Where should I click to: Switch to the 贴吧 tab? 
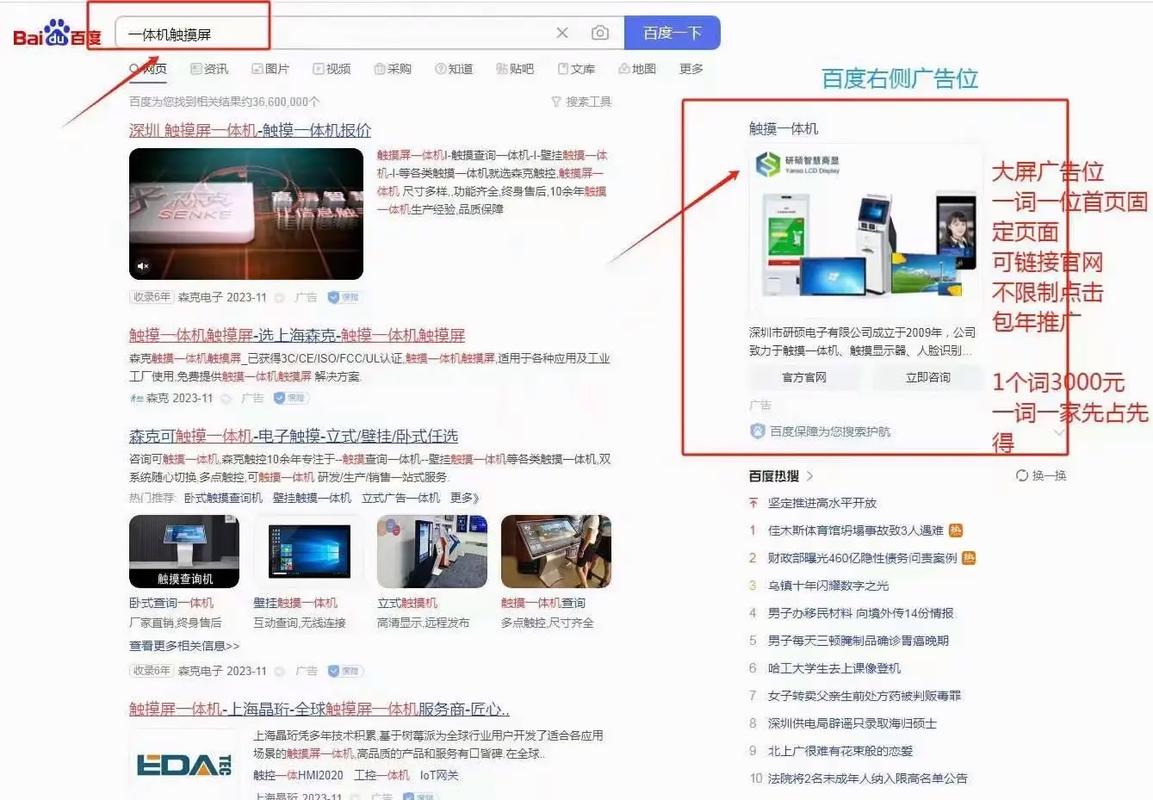(515, 68)
